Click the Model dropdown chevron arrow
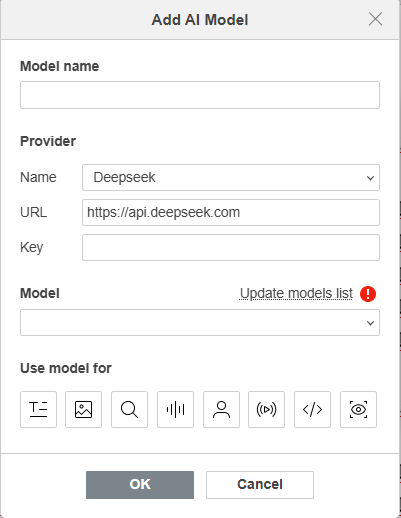 (370, 323)
